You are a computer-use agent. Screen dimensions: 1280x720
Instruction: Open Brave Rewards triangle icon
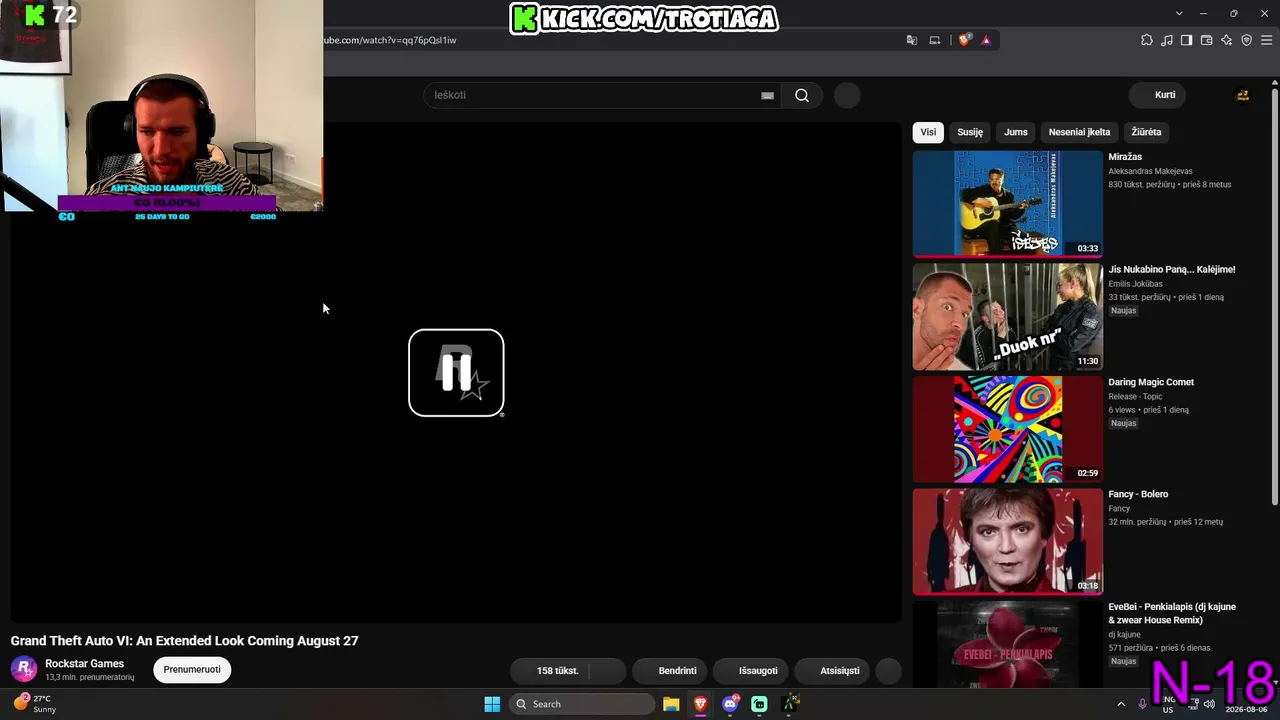coord(986,40)
